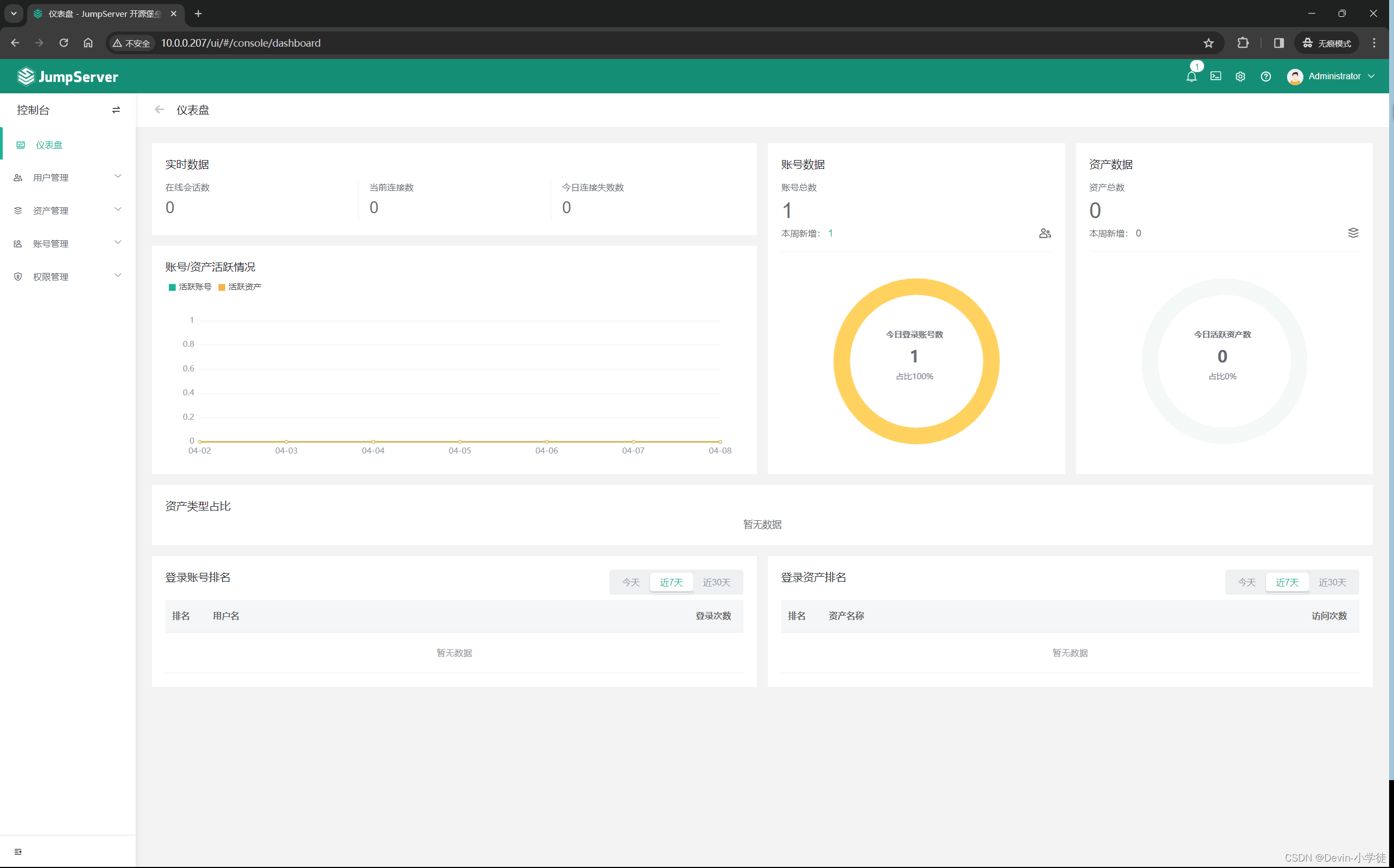Select 近30天 in 登录账号排名

point(716,582)
